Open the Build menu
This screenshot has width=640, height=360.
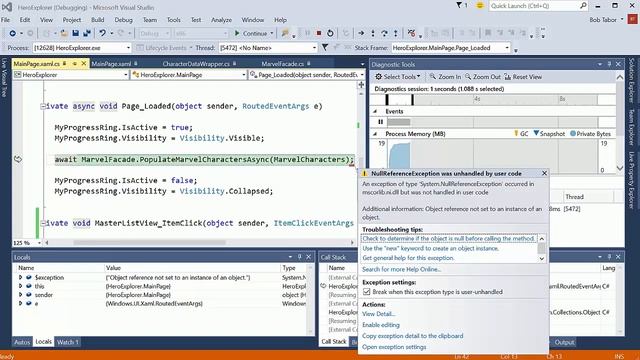click(98, 20)
